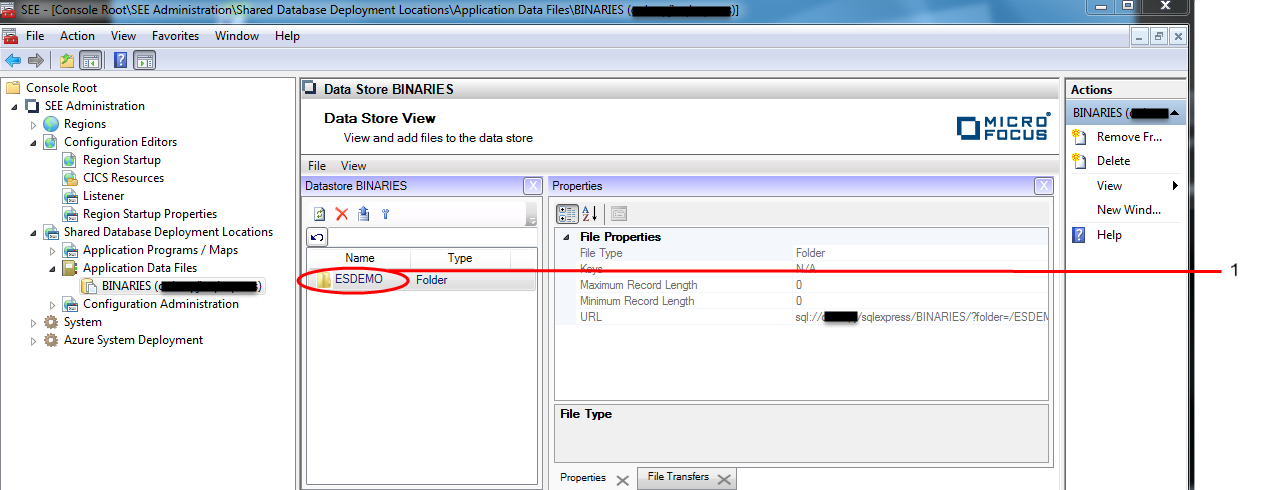Image resolution: width=1279 pixels, height=490 pixels.
Task: Close the Properties panel with X
Action: pos(1043,186)
